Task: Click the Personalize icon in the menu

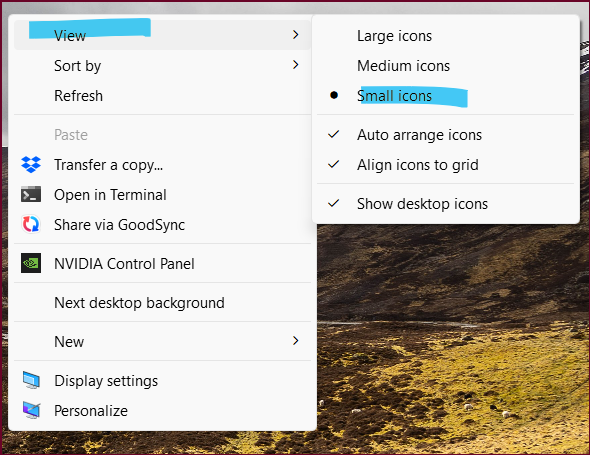Action: tap(31, 410)
